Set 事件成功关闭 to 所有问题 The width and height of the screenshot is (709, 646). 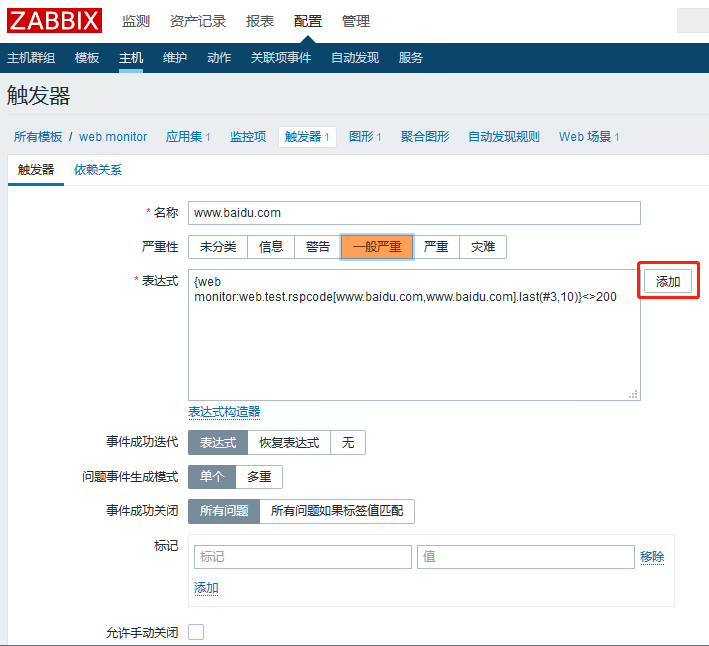pyautogui.click(x=224, y=511)
